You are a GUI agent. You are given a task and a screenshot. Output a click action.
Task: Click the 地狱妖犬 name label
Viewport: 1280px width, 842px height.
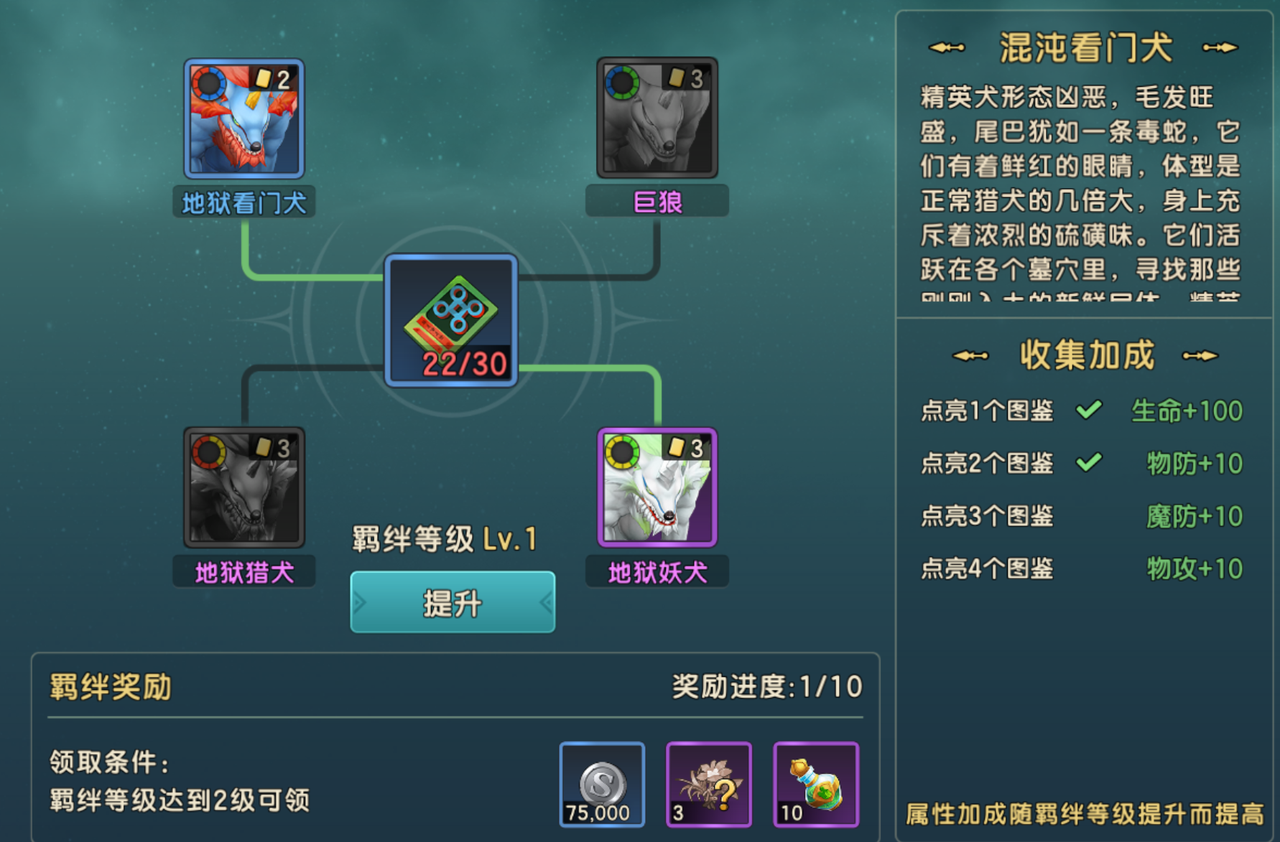(x=657, y=572)
